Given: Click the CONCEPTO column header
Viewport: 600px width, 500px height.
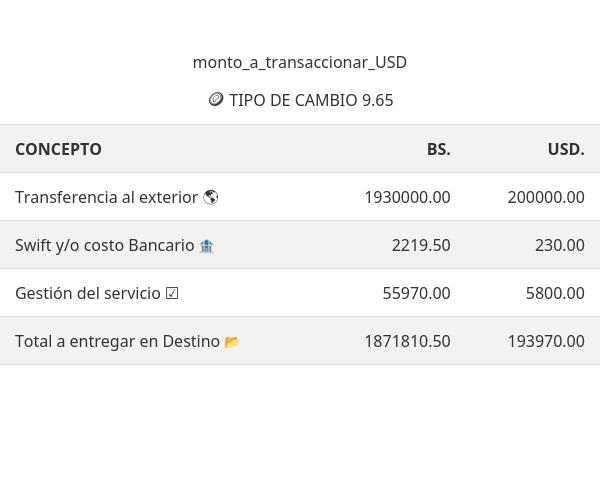Looking at the screenshot, I should coord(58,149).
